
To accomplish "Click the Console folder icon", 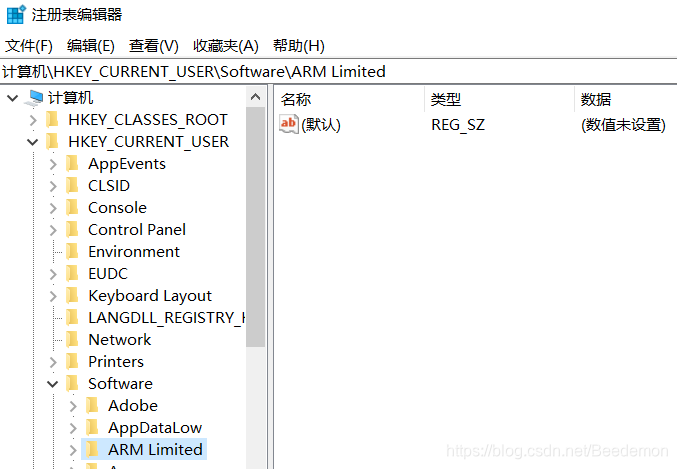I will coord(73,208).
